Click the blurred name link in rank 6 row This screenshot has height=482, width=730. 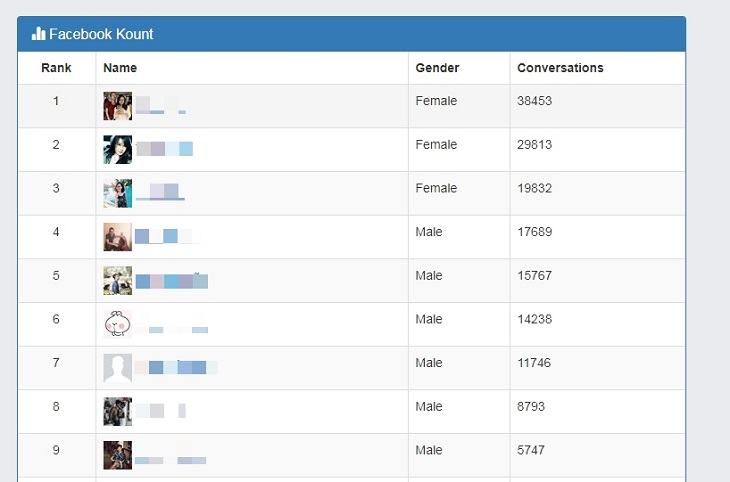point(172,330)
